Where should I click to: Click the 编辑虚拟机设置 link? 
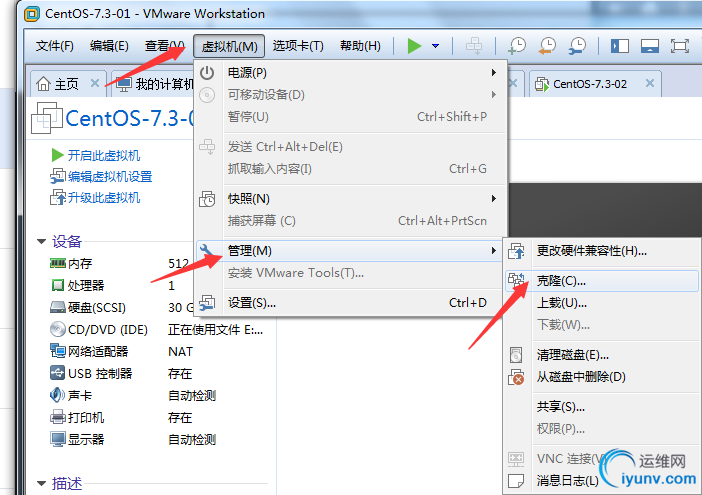pyautogui.click(x=110, y=176)
